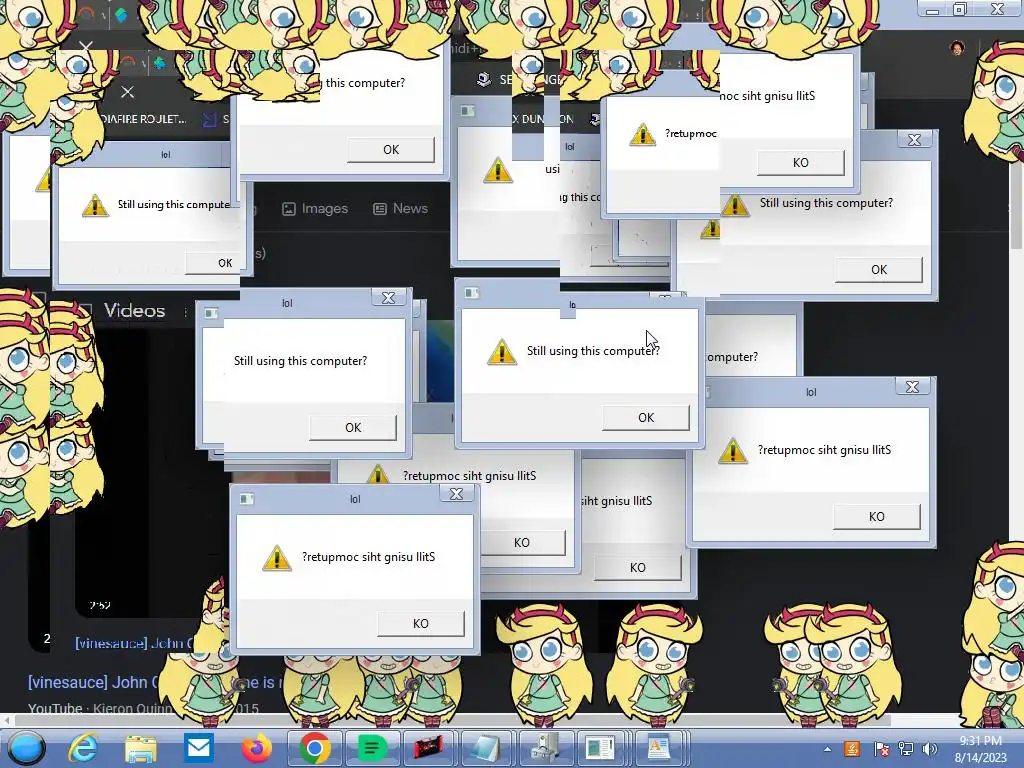Click OK in the lol dialog lacking a warning icon
1024x768 pixels.
coord(353,427)
